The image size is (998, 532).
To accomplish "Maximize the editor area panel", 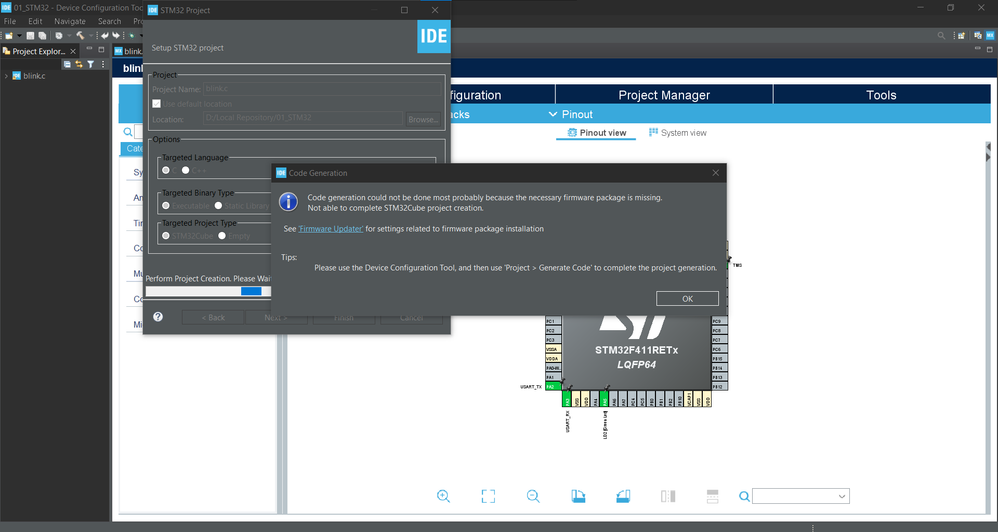I will pyautogui.click(x=990, y=50).
